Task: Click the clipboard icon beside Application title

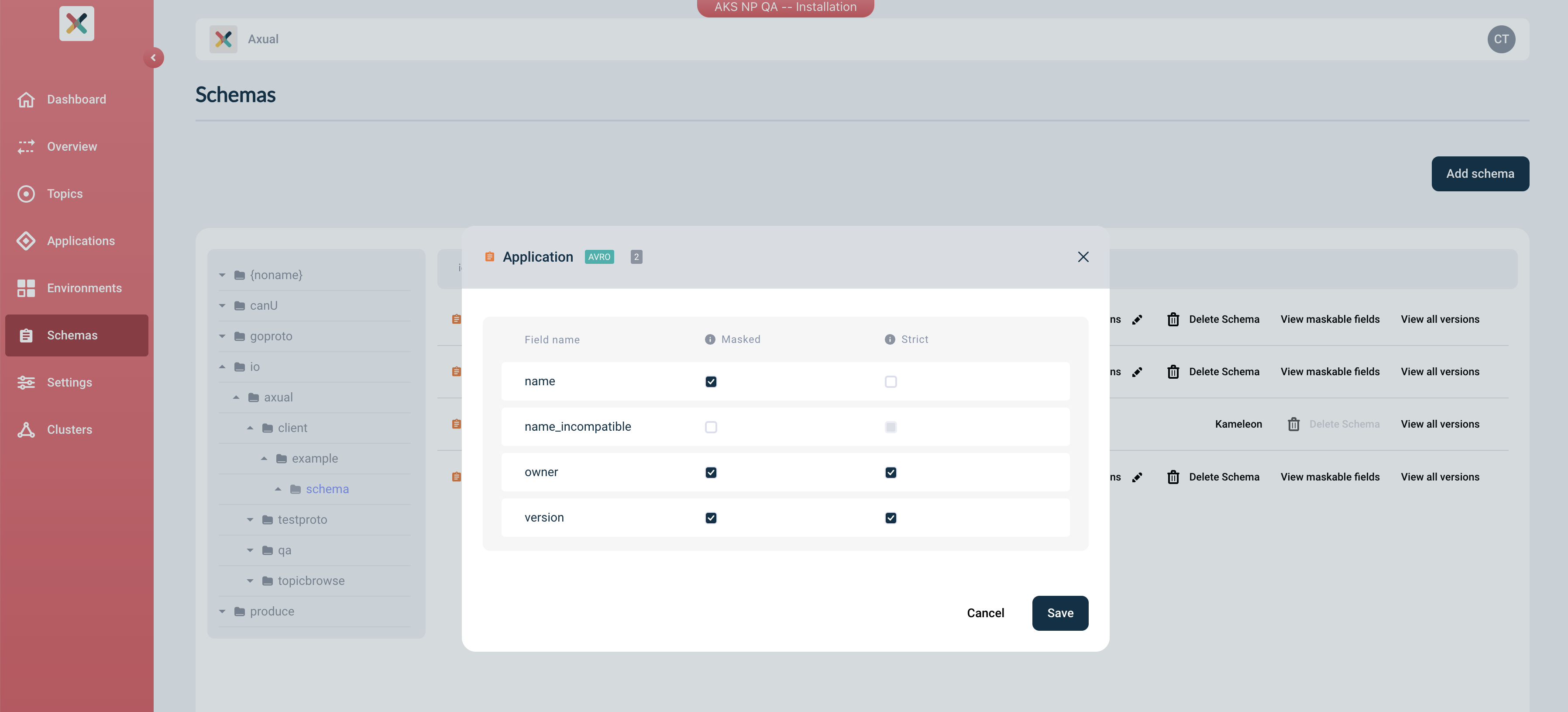Action: click(x=489, y=257)
